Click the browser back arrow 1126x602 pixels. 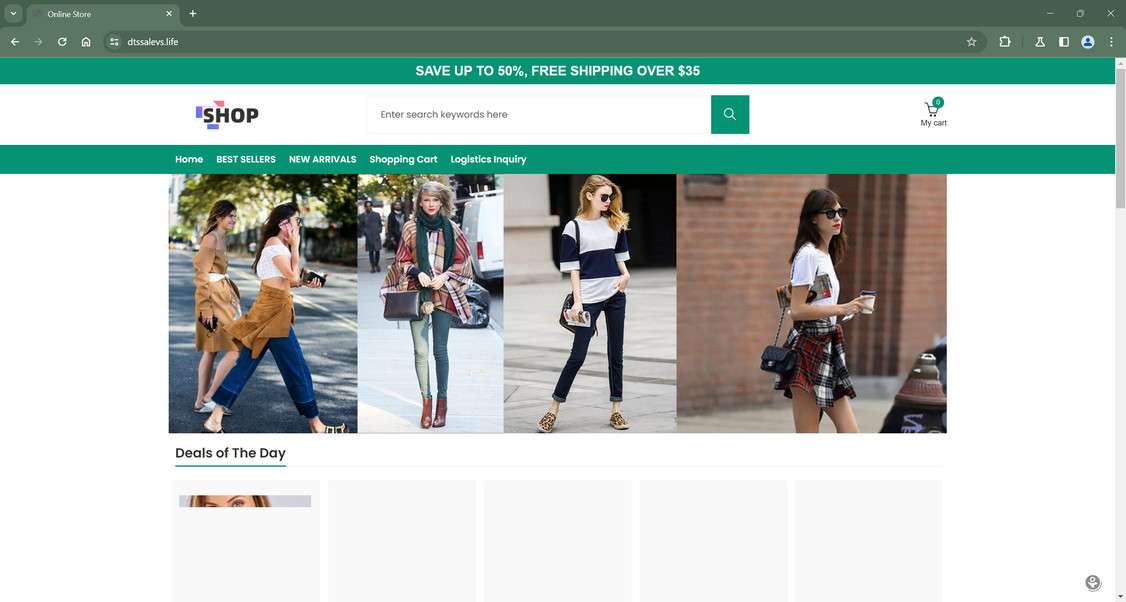coord(14,42)
